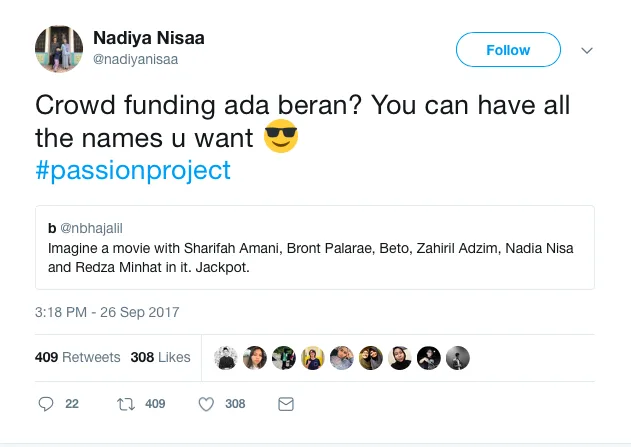
Task: Click the 22 reply count number
Action: [x=71, y=404]
